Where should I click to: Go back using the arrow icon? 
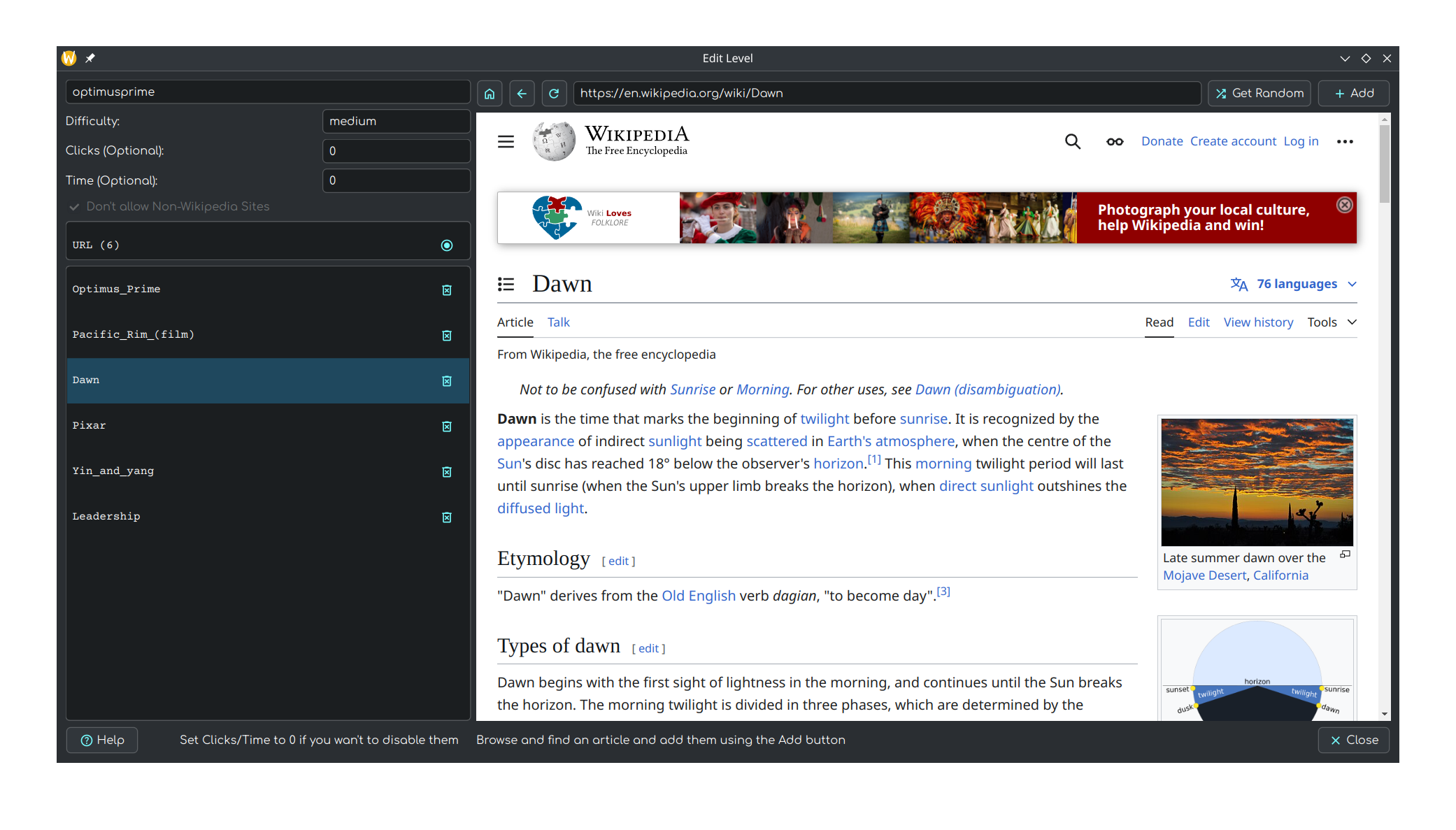(x=522, y=94)
